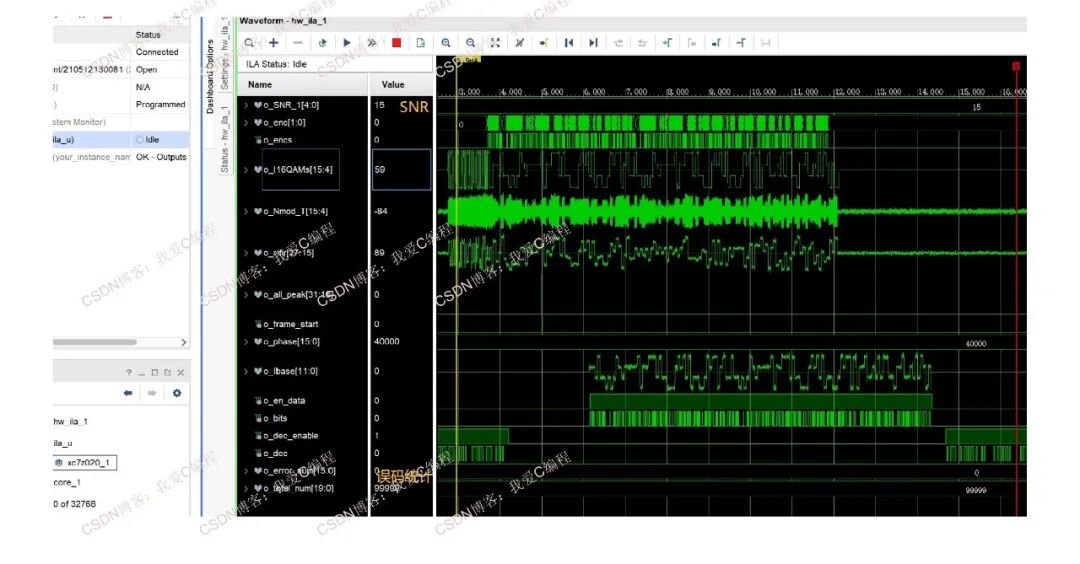
Task: Zoom fit the entire waveform
Action: [x=495, y=43]
